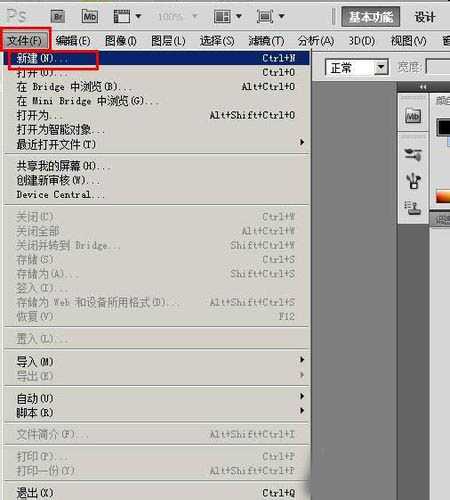Expand the 自动(U) submenu

[156, 398]
